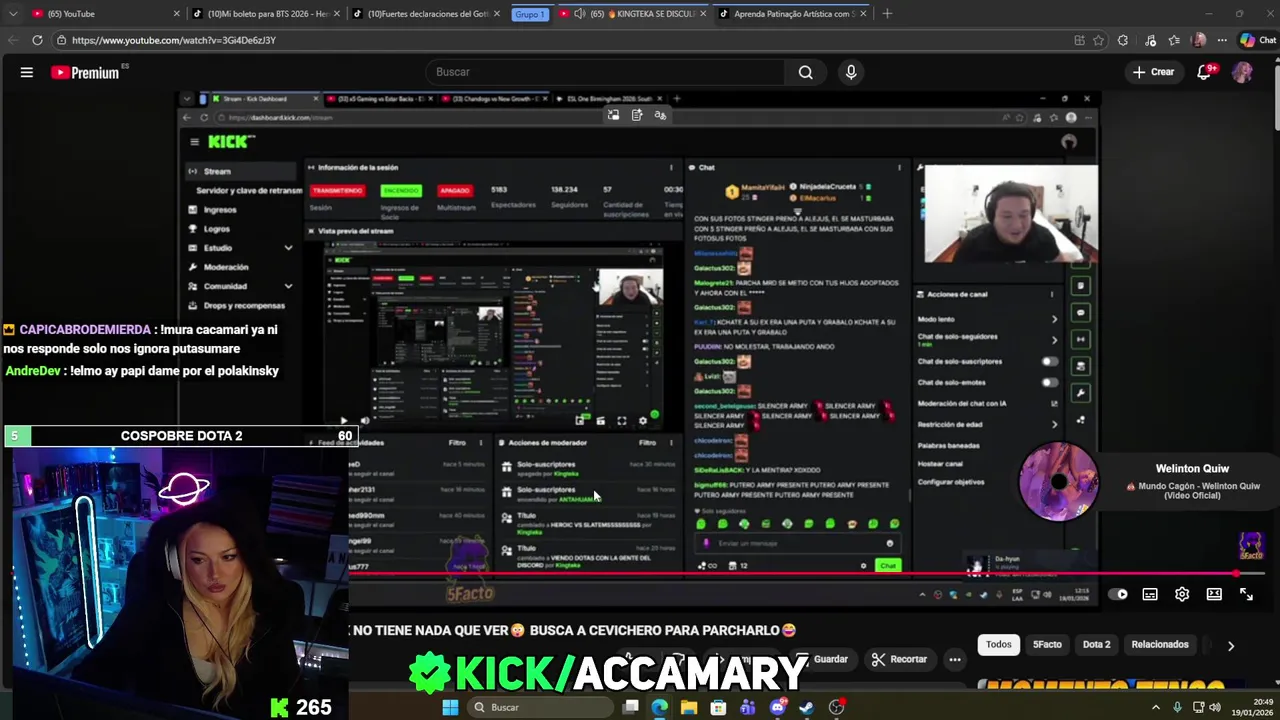Show more topic chips with right chevron
Screen dimensions: 1280x720
(1231, 645)
